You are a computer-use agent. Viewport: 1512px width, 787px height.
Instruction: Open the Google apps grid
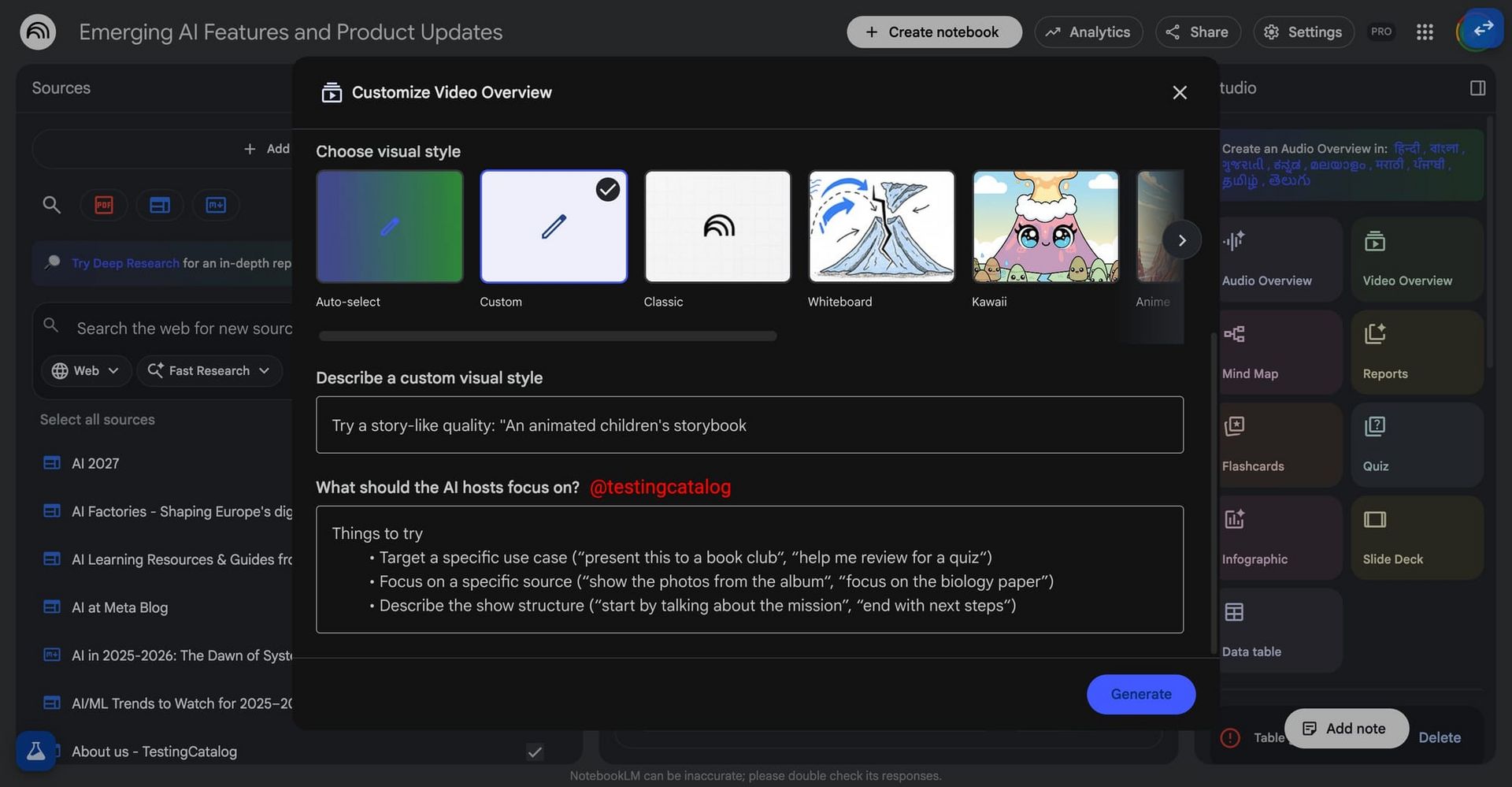pyautogui.click(x=1424, y=32)
